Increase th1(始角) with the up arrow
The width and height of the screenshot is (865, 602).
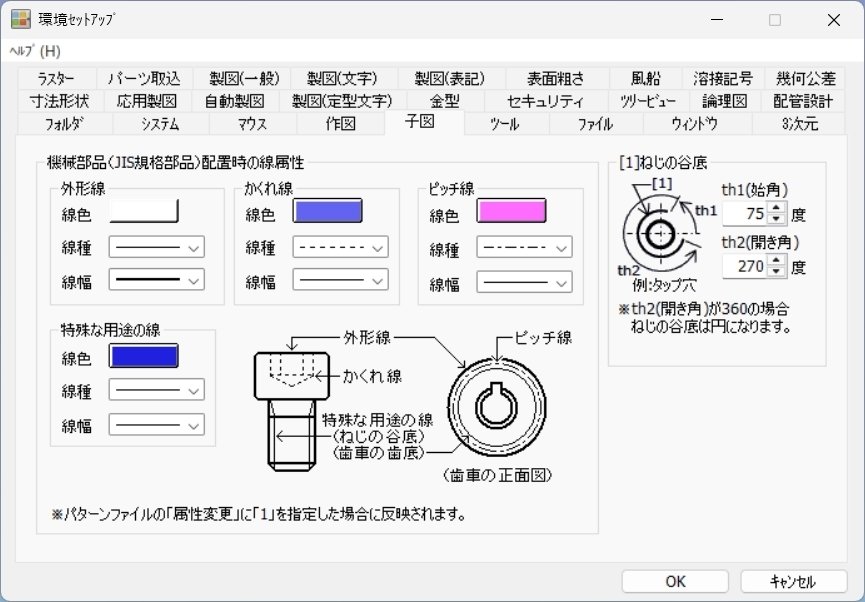(777, 208)
